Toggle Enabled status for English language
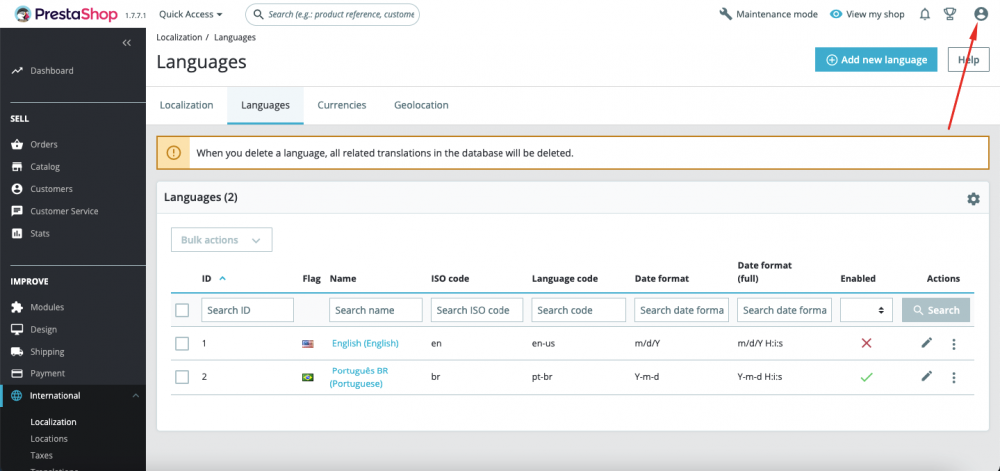 pyautogui.click(x=866, y=343)
